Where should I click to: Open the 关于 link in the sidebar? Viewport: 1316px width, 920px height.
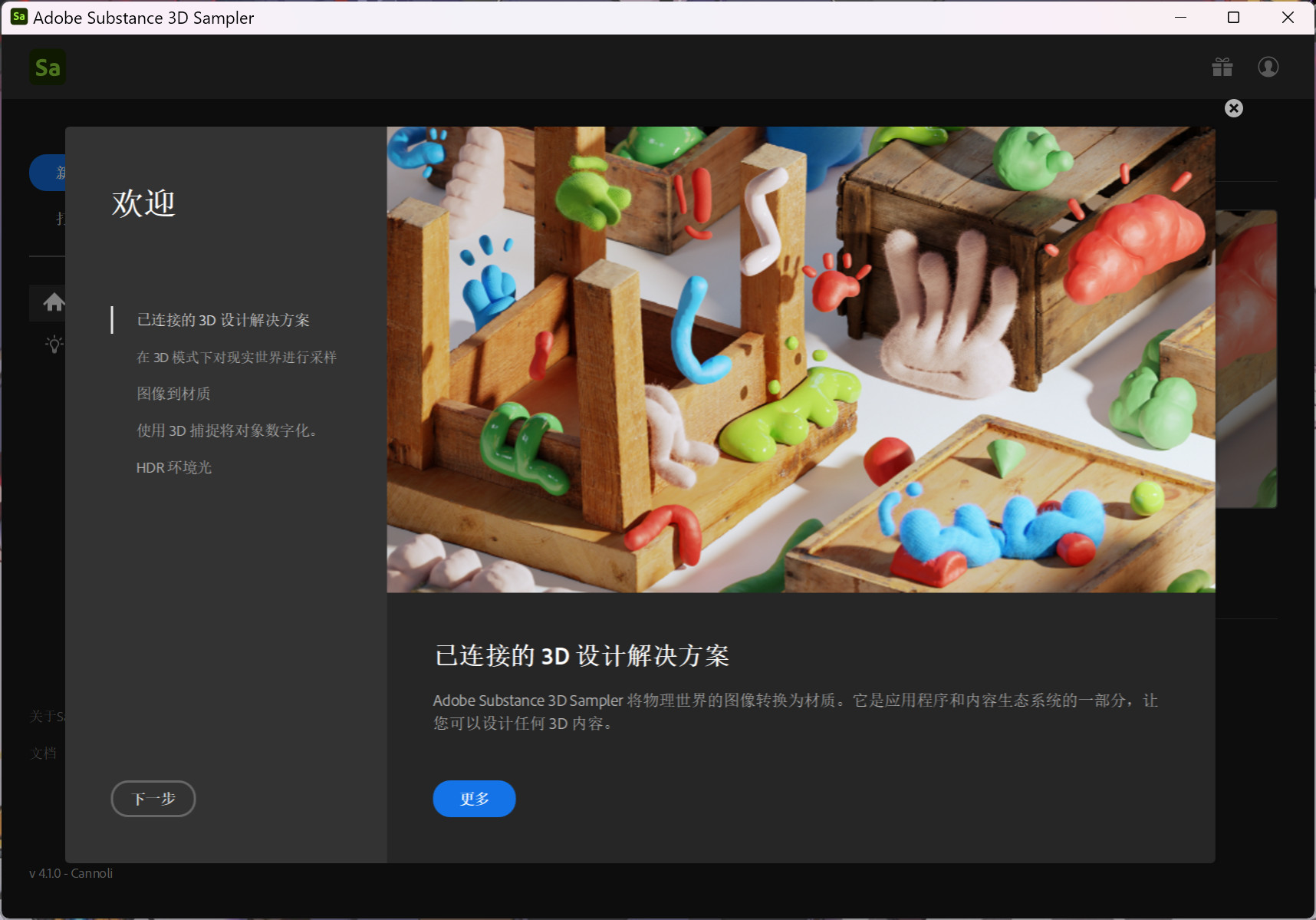click(x=47, y=717)
